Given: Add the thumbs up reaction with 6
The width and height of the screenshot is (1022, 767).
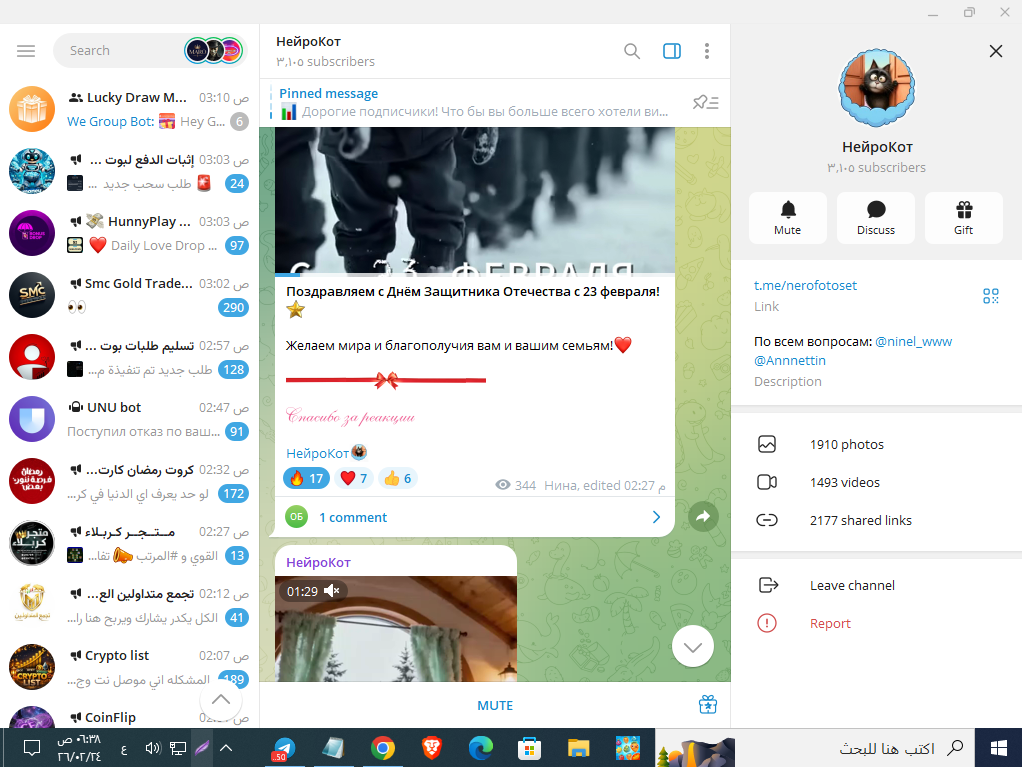Looking at the screenshot, I should coord(398,478).
